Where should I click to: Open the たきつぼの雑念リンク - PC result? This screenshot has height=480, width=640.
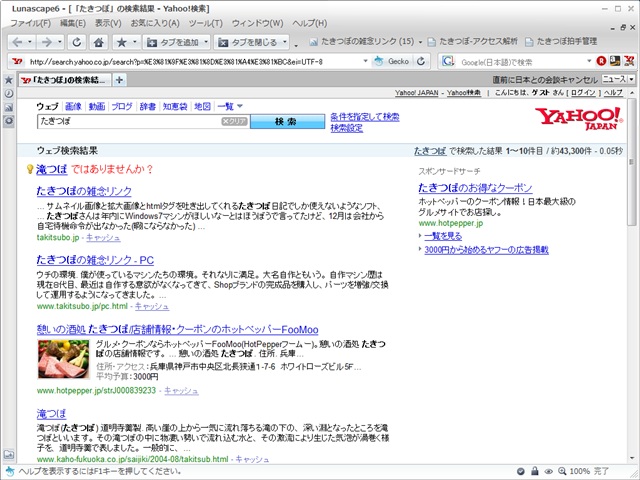tap(95, 260)
